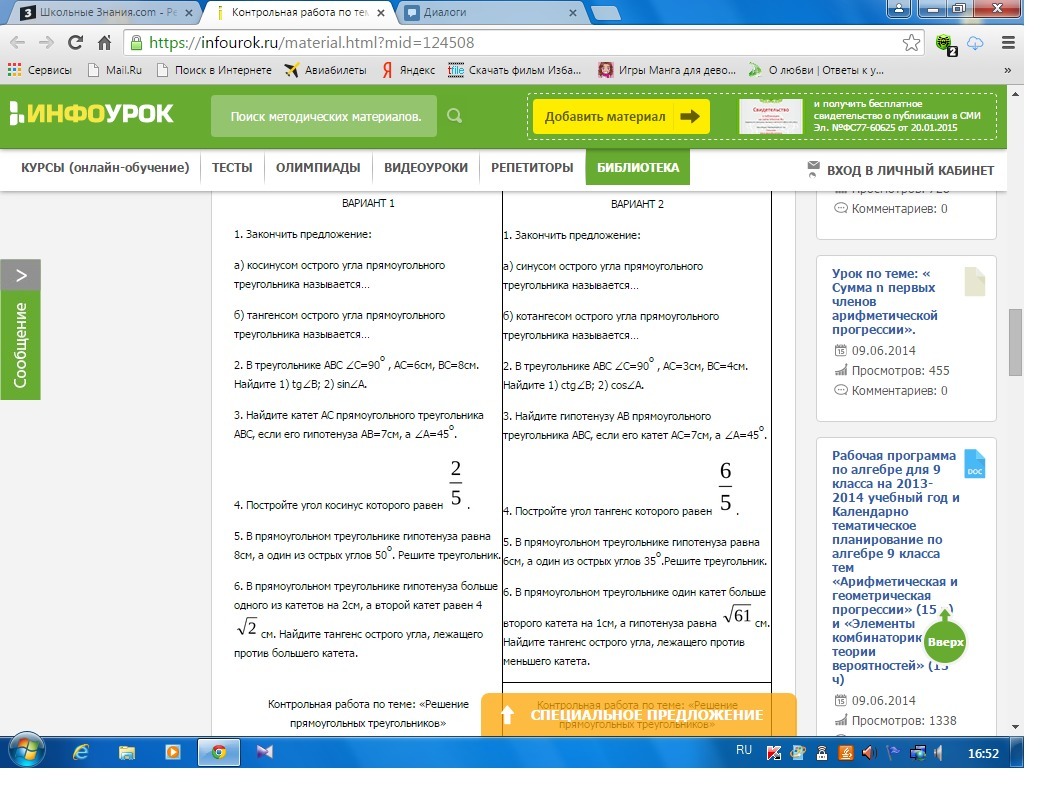Close the Контрольная работа tab
Image resolution: width=1056 pixels, height=800 pixels.
coord(381,12)
